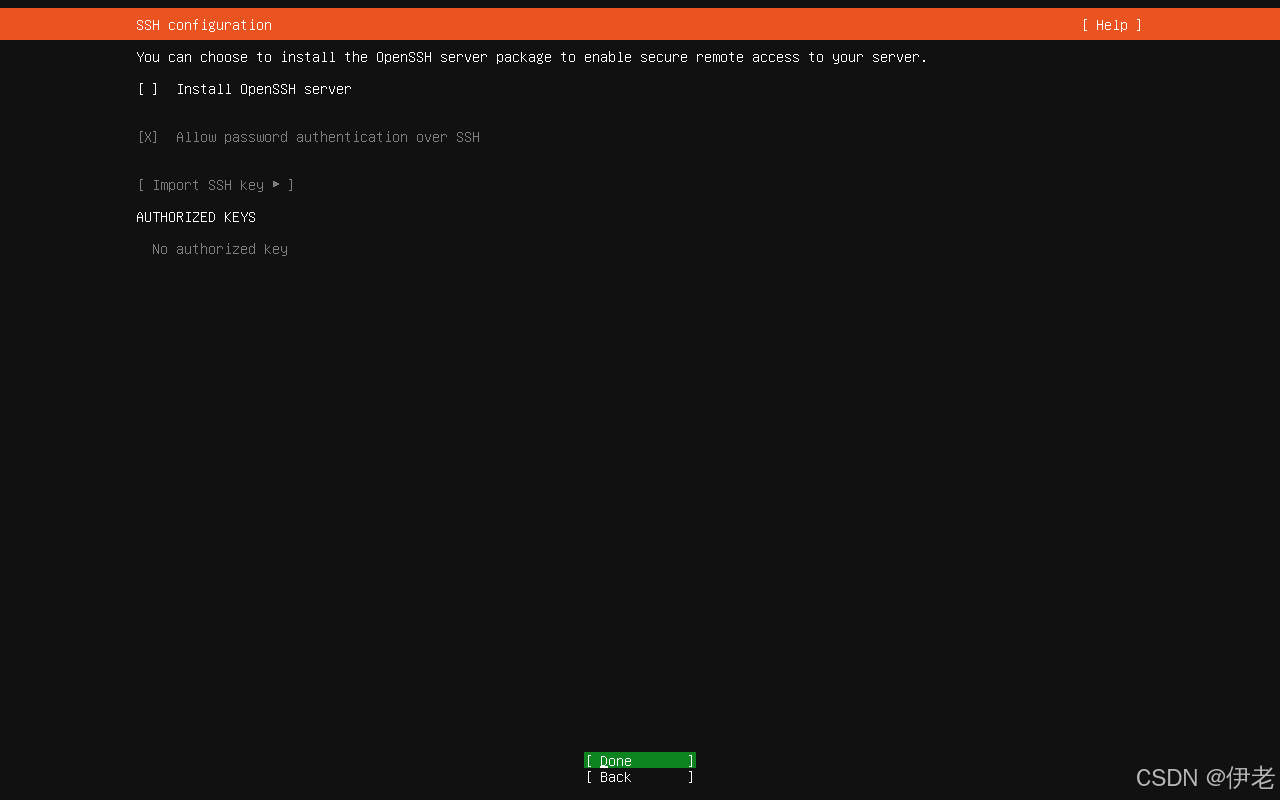
Task: Select the AUTHORIZED KEYS heading
Action: pos(196,217)
